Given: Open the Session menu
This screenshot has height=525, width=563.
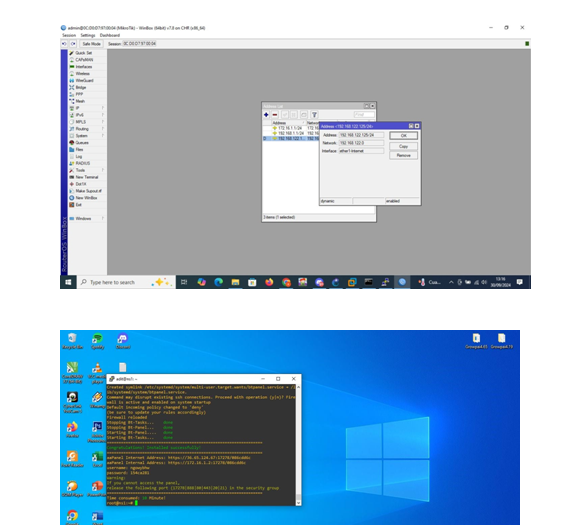Looking at the screenshot, I should [69, 35].
